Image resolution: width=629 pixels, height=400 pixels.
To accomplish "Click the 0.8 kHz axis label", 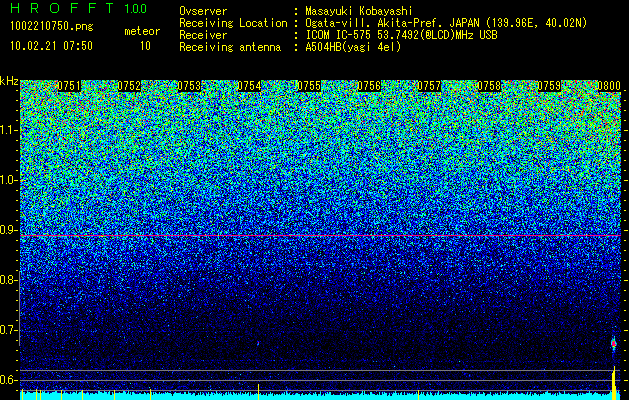I will (9, 280).
